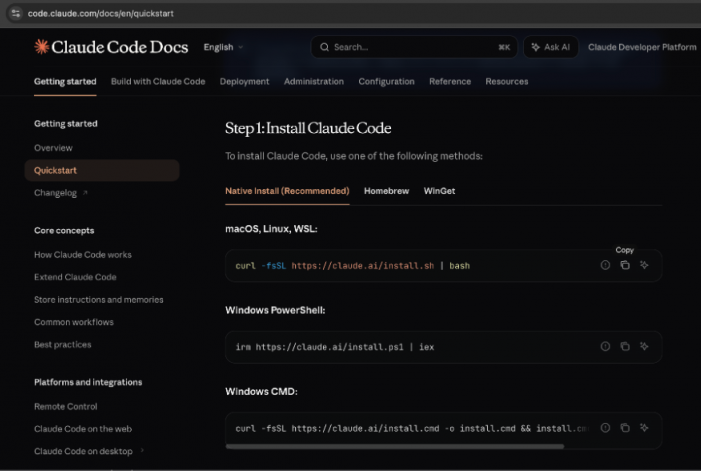The height and width of the screenshot is (471, 701).
Task: Open the Deployment tab
Action: coord(244,81)
